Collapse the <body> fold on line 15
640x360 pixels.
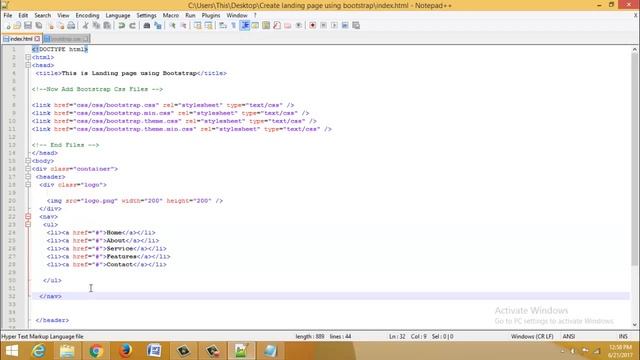28,161
